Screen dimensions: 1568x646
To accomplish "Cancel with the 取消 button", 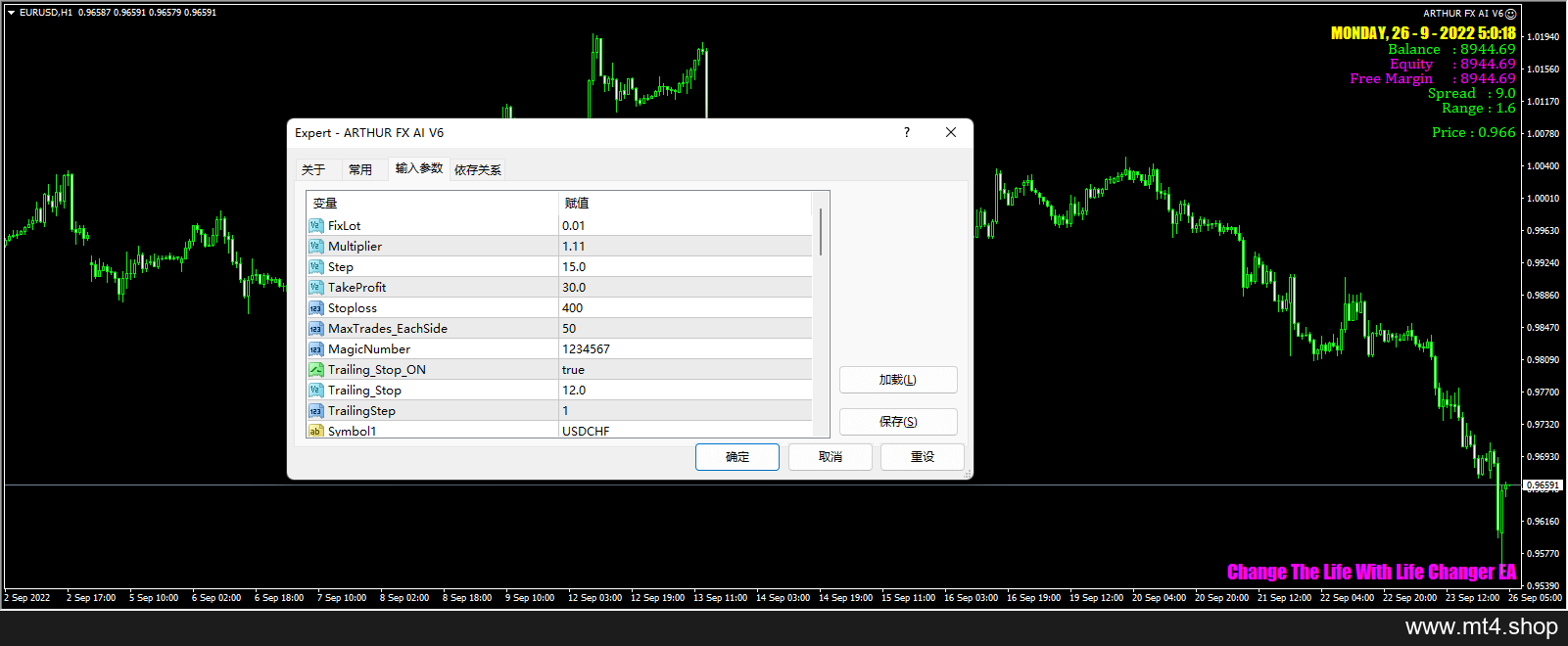I will pos(831,457).
